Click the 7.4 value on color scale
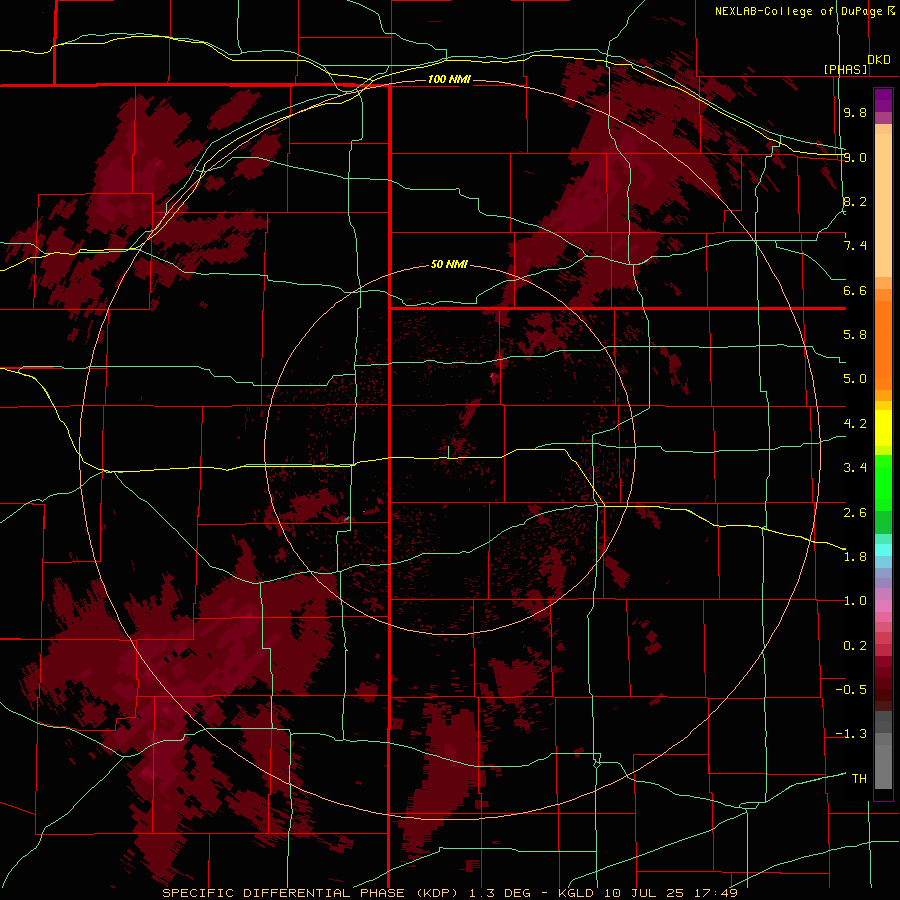This screenshot has width=900, height=900. click(855, 246)
